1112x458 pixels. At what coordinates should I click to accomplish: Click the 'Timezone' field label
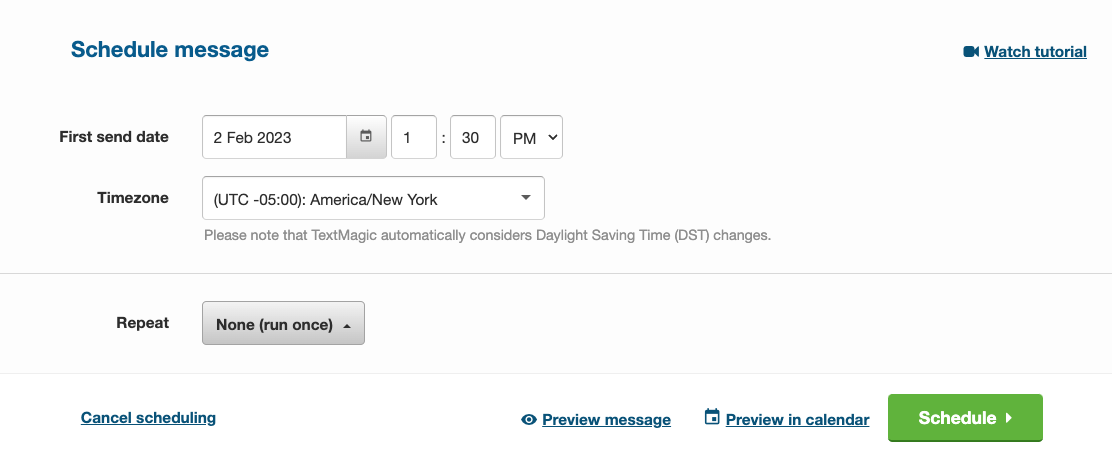[133, 197]
